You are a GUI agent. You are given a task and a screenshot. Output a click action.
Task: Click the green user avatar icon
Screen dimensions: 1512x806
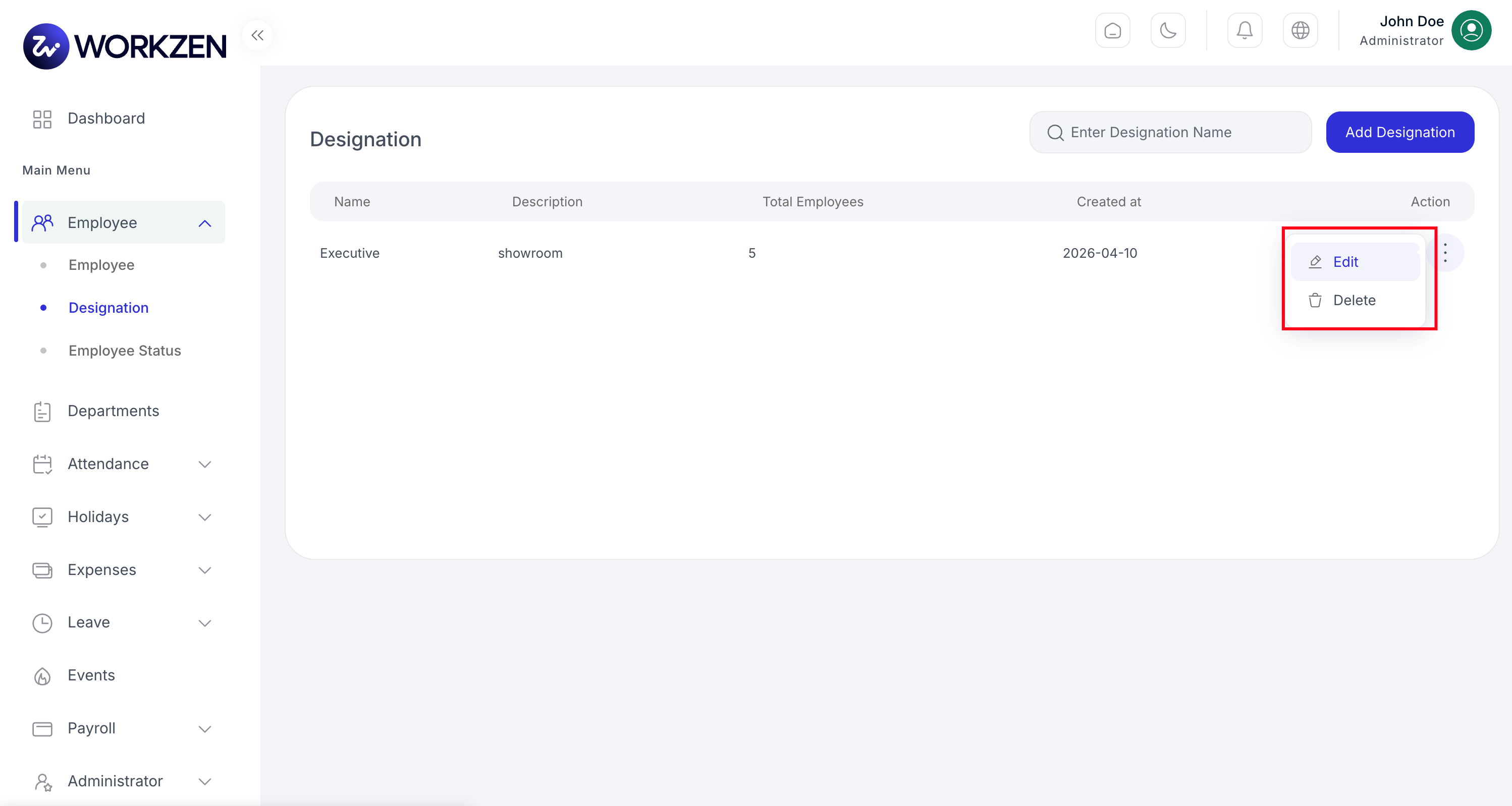tap(1471, 30)
